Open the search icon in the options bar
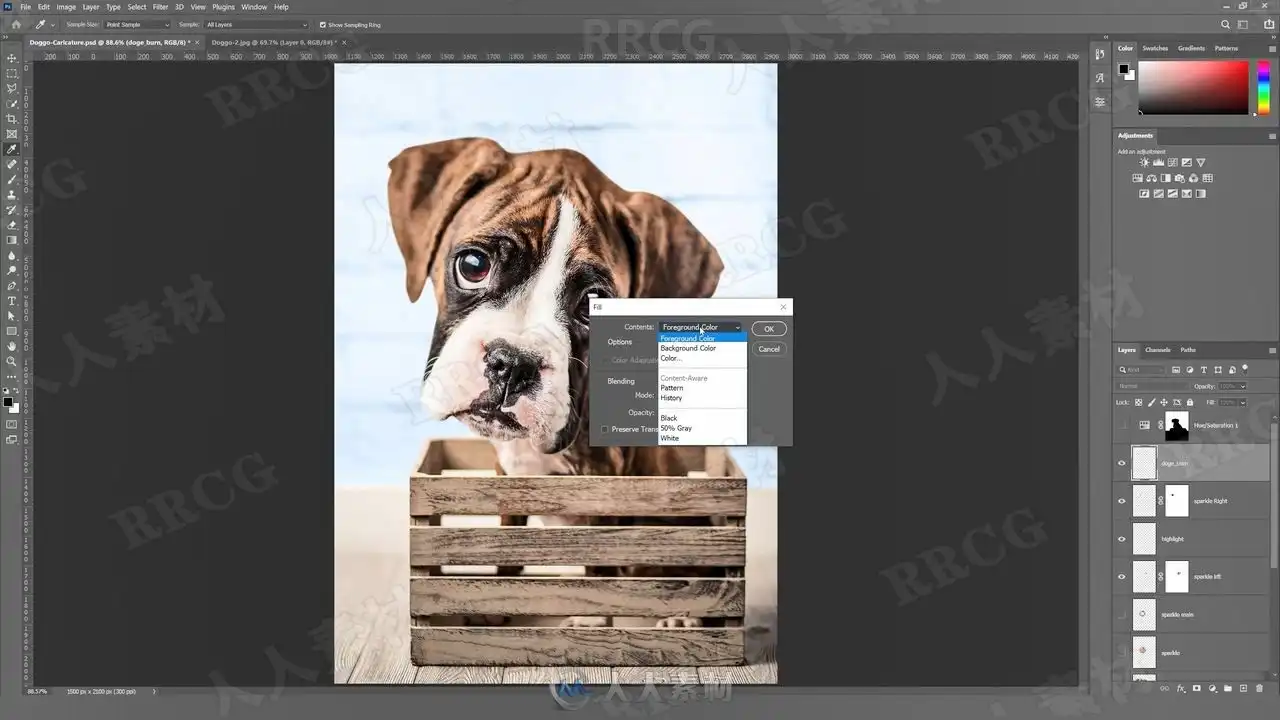1280x720 pixels. [x=1226, y=24]
